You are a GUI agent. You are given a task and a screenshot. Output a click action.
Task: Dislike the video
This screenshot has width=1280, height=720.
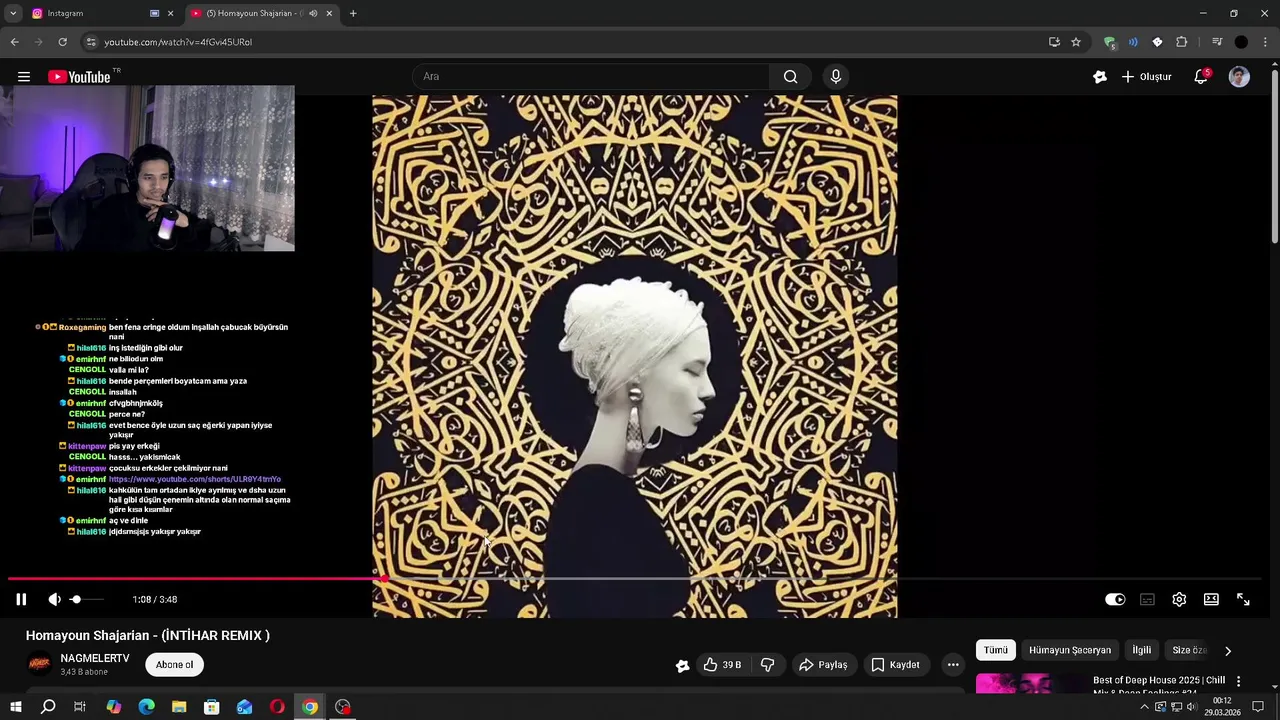pyautogui.click(x=768, y=665)
